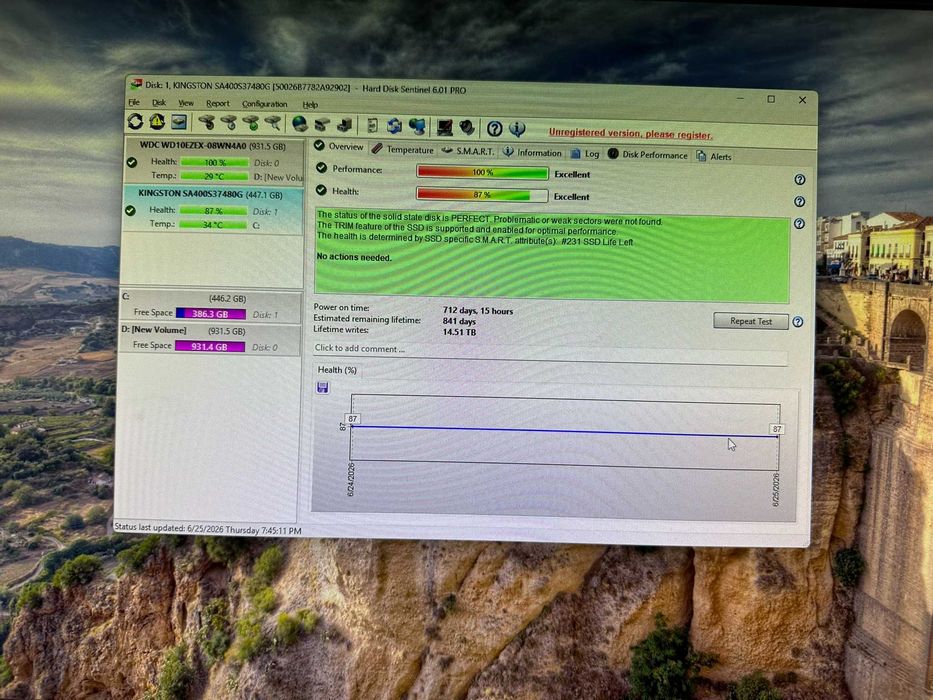Click the Health 87 % progress bar

coord(482,195)
